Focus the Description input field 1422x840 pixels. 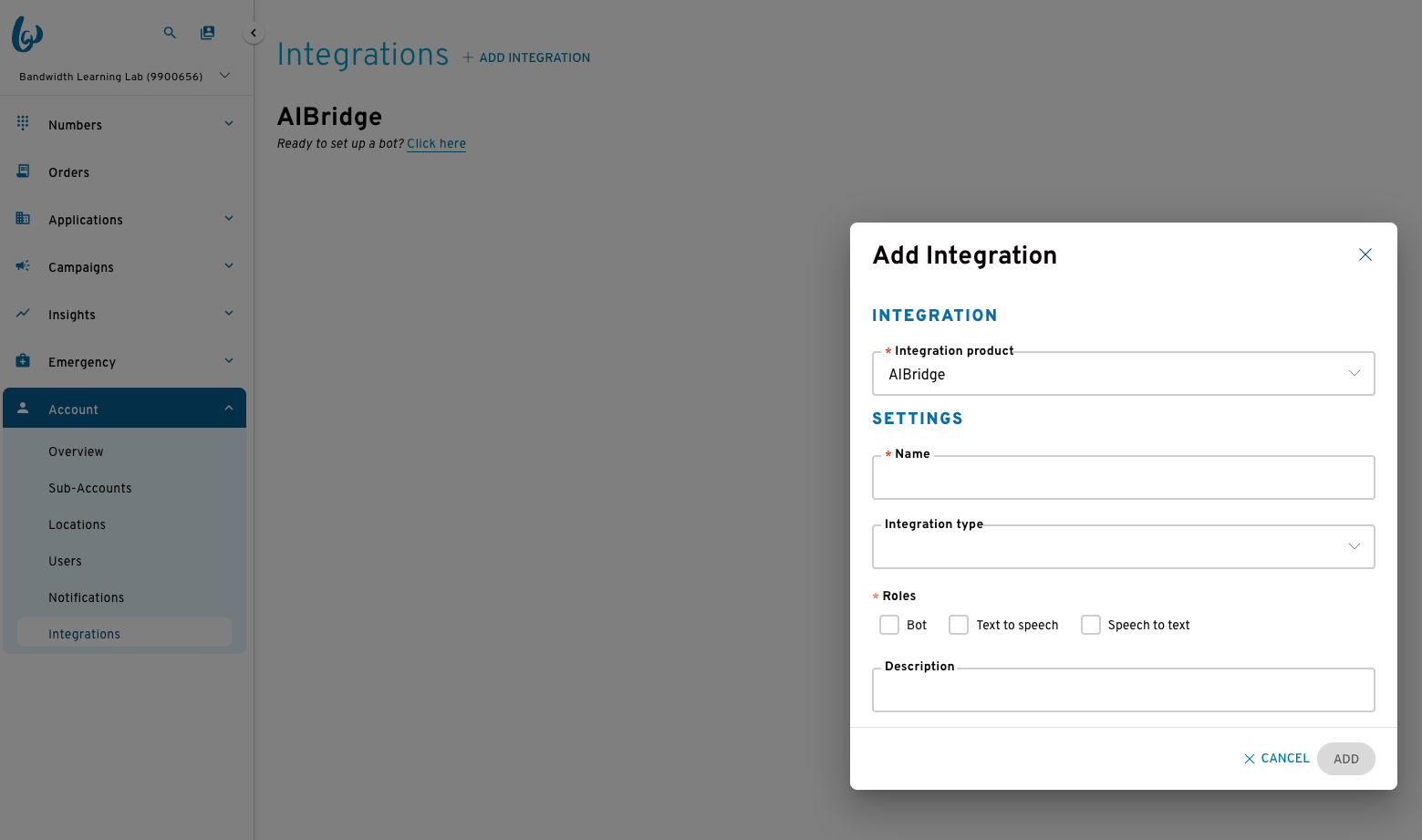pyautogui.click(x=1124, y=690)
